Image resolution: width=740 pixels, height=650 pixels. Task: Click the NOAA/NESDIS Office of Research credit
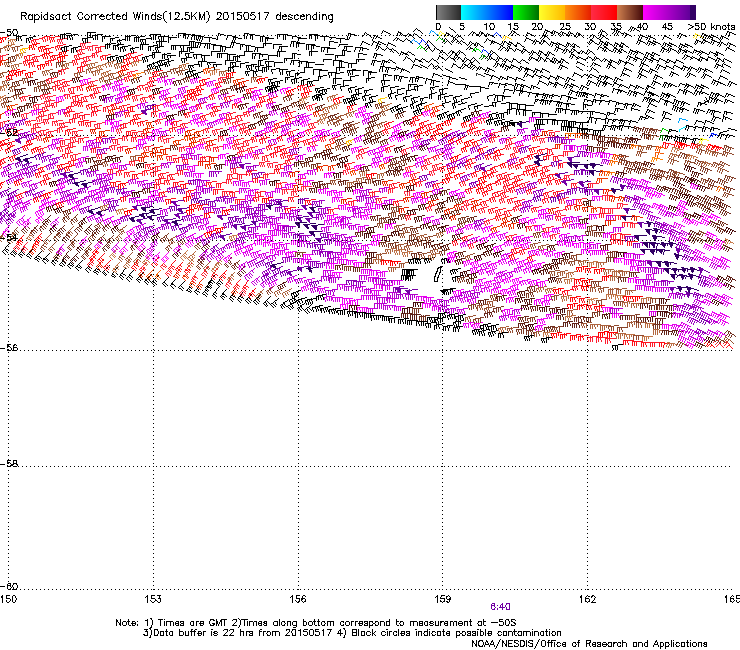589,644
